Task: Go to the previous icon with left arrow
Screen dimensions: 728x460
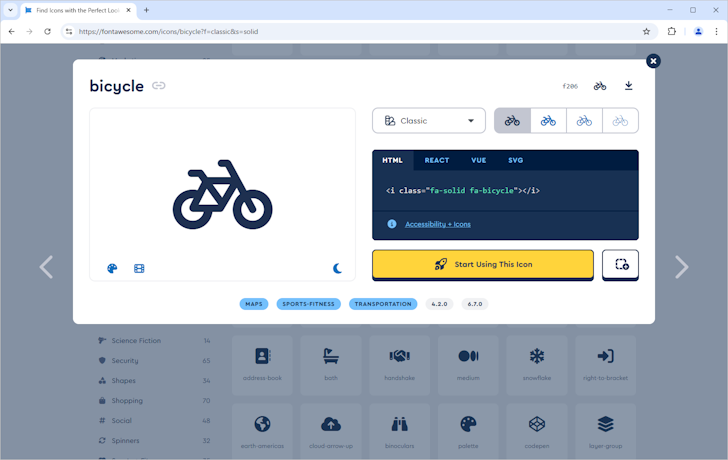Action: [x=46, y=267]
